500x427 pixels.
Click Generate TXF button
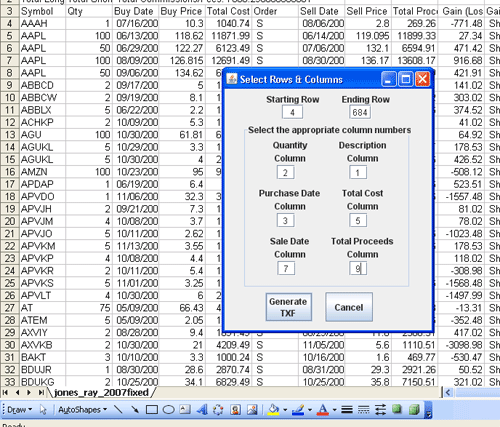(x=289, y=307)
